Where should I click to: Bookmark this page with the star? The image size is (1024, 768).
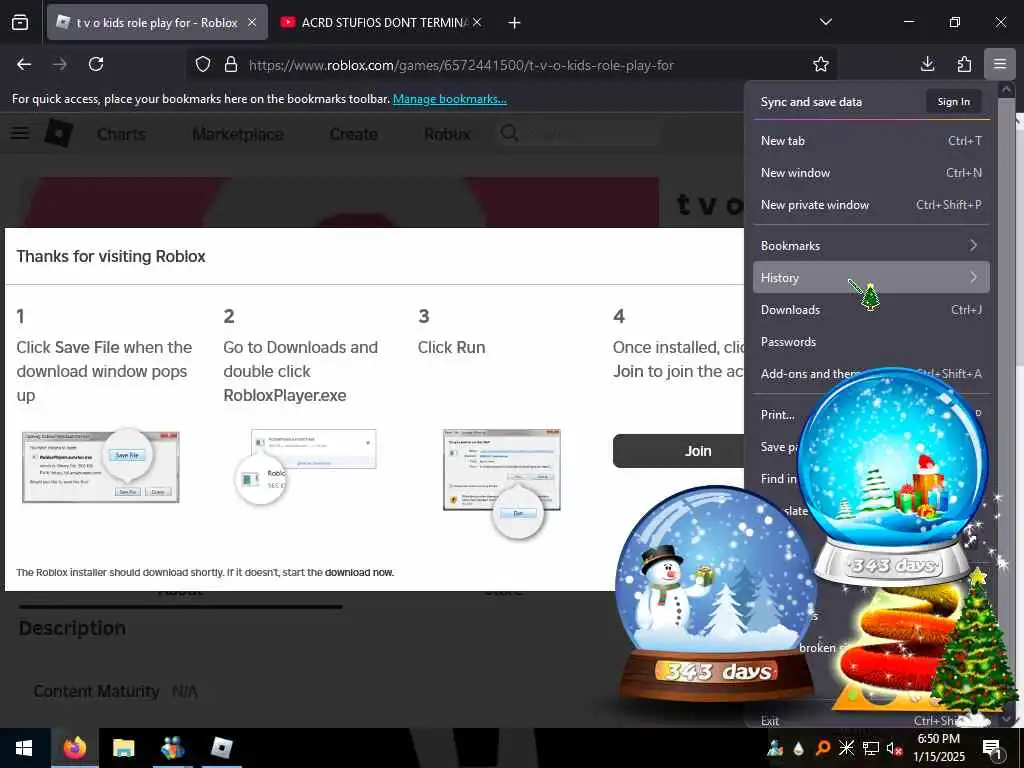tap(821, 65)
